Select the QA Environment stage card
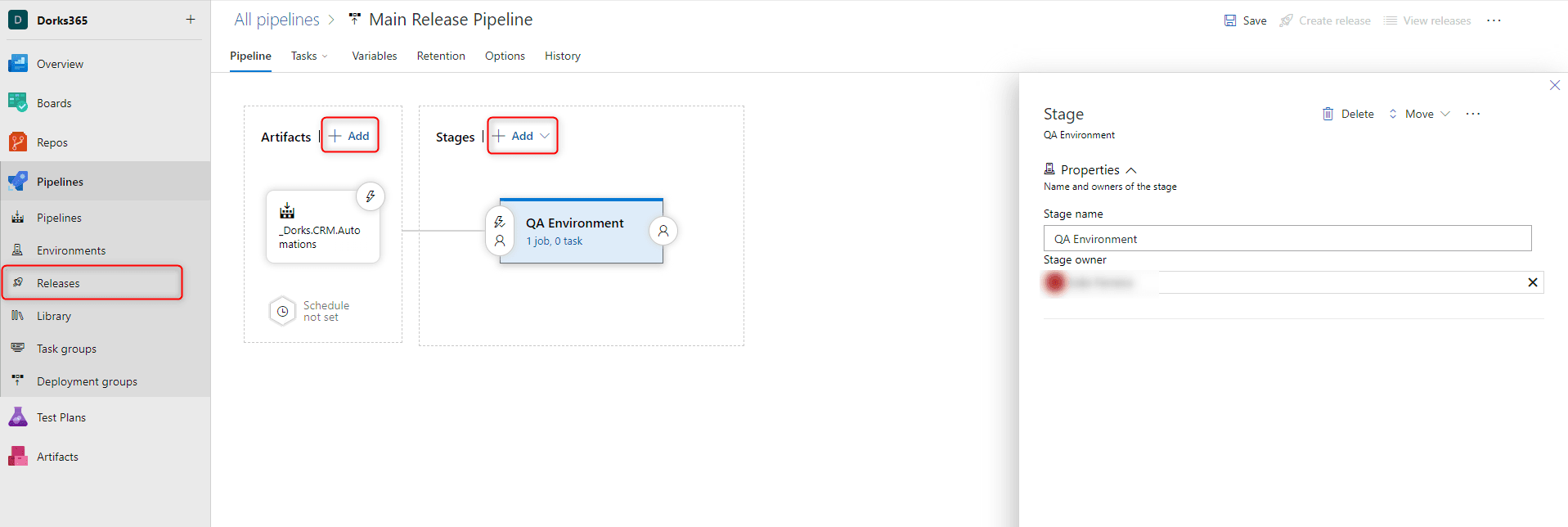1568x527 pixels. (582, 231)
